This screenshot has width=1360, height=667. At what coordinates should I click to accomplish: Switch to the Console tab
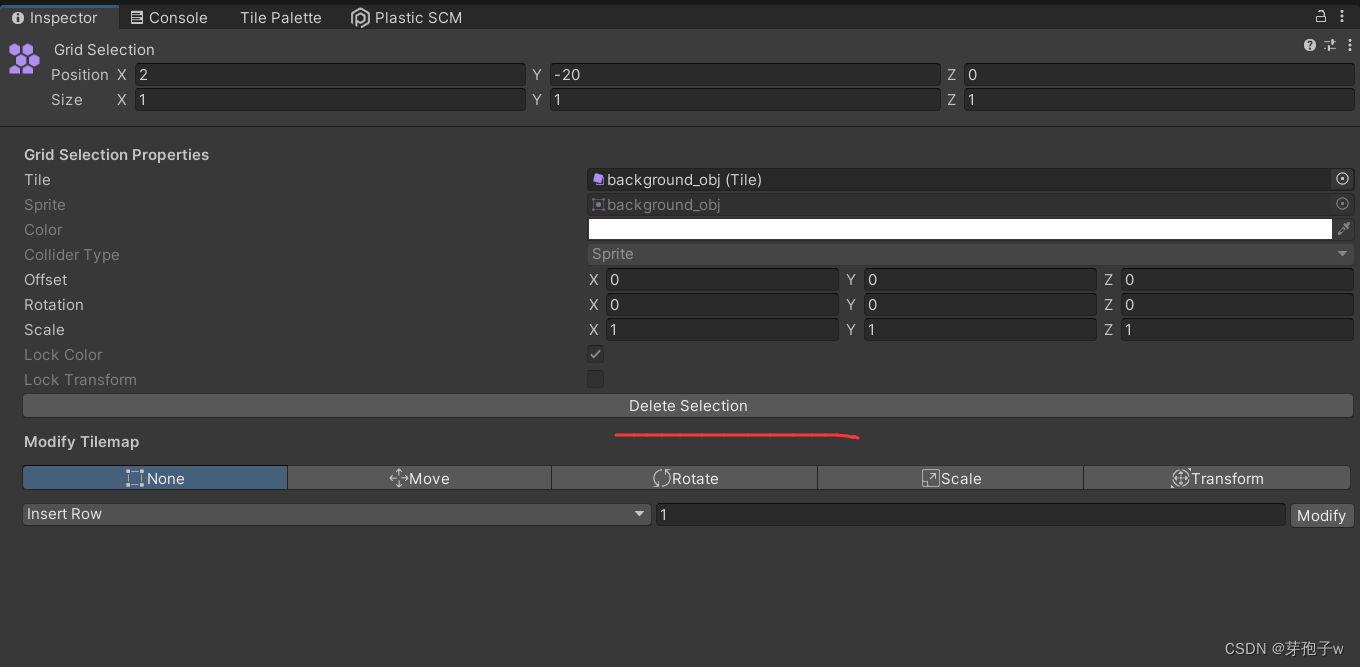(168, 17)
